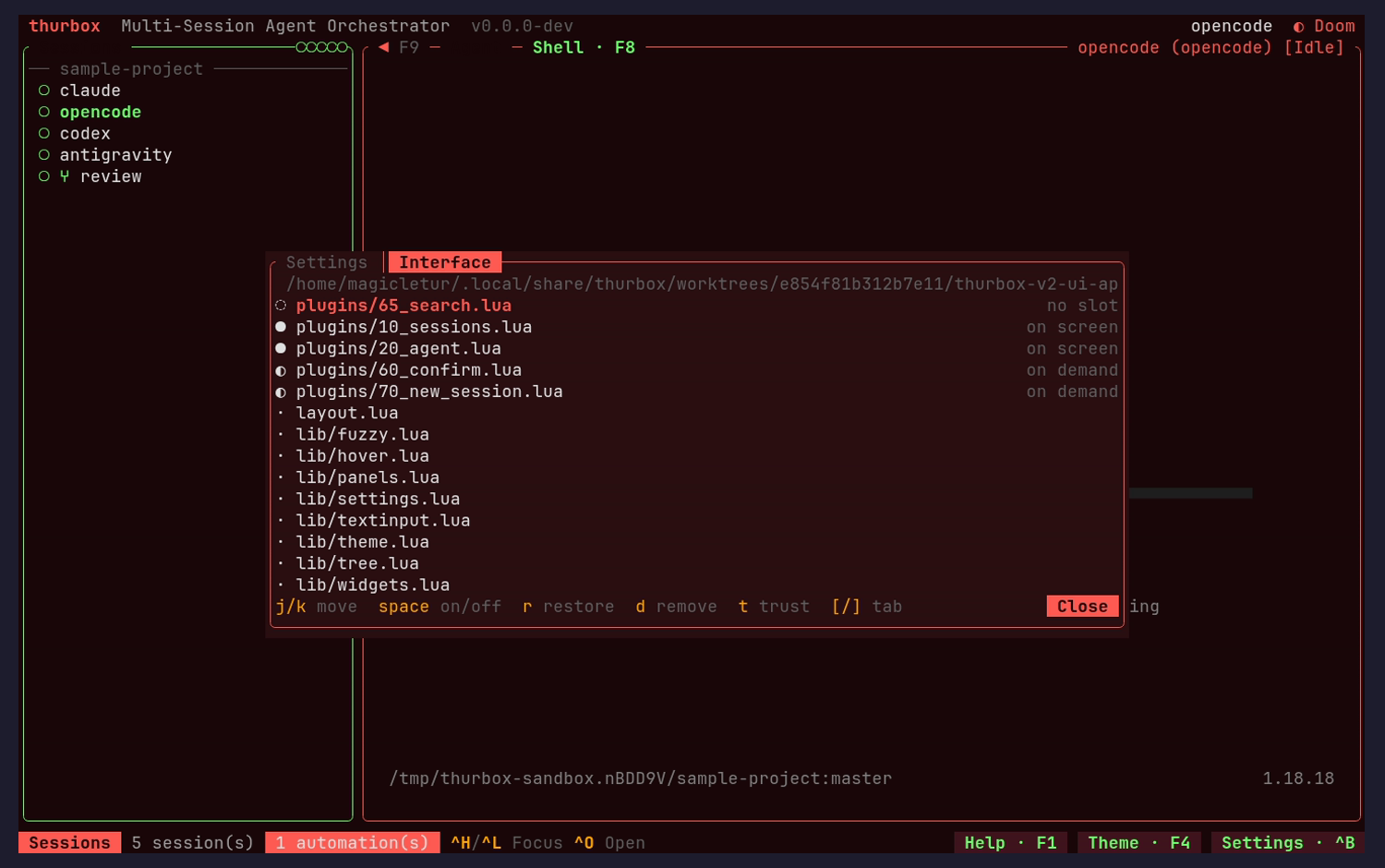This screenshot has width=1385, height=868.
Task: Click the '[/] tab' hint
Action: pyautogui.click(x=867, y=607)
